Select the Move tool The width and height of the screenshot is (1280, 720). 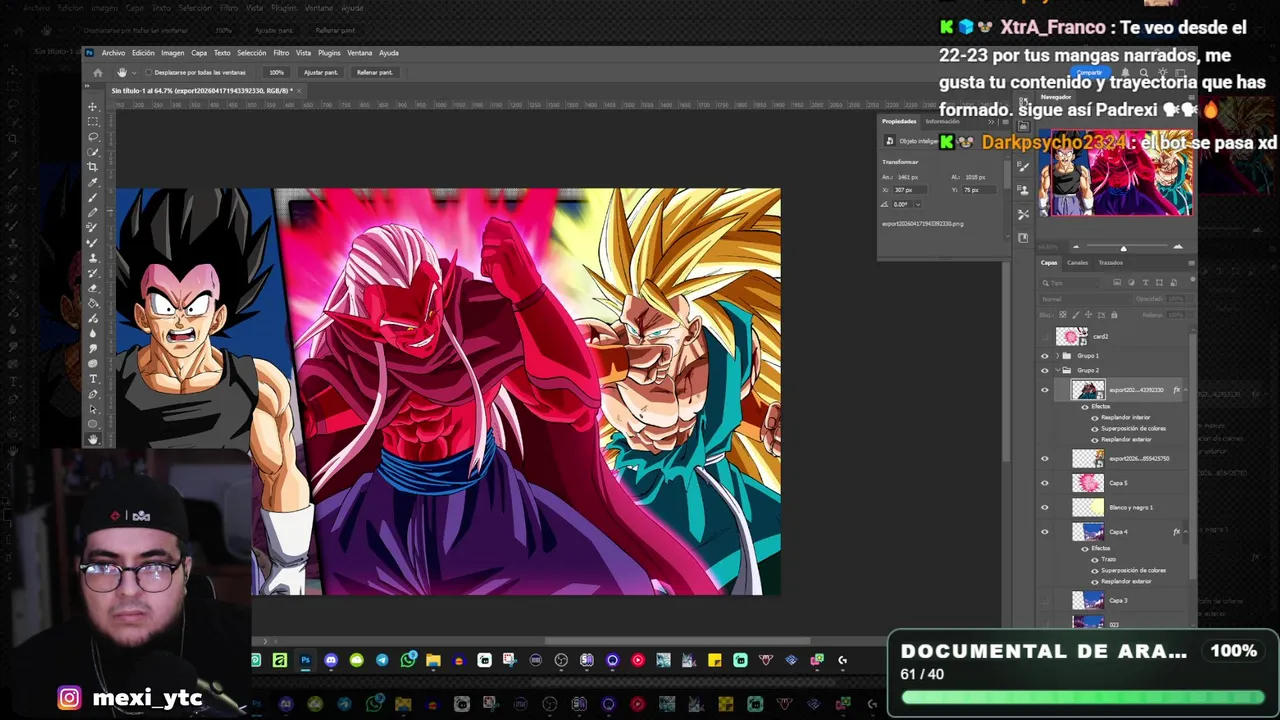pyautogui.click(x=93, y=106)
